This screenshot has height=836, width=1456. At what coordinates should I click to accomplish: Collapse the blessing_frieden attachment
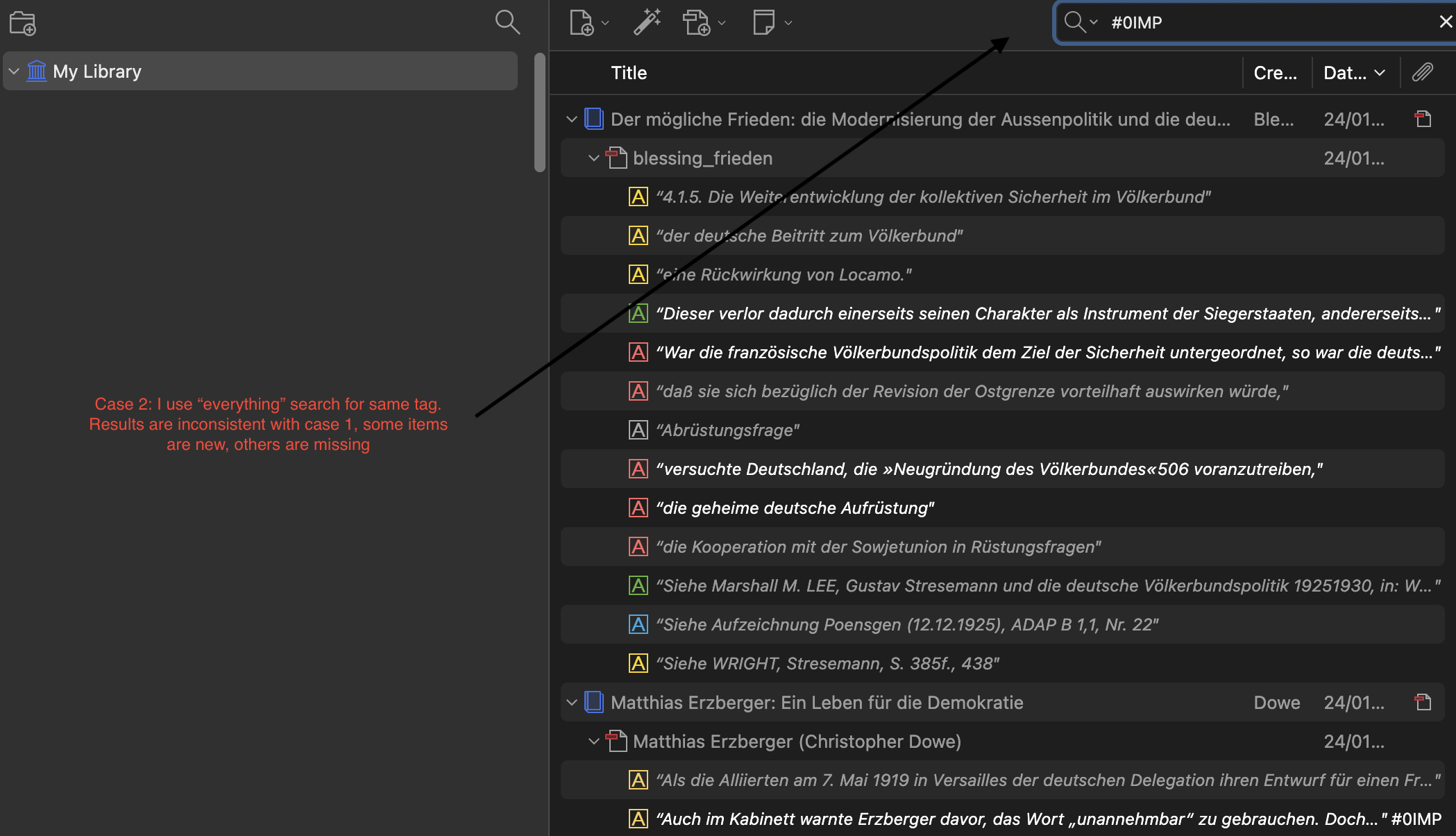pyautogui.click(x=593, y=158)
